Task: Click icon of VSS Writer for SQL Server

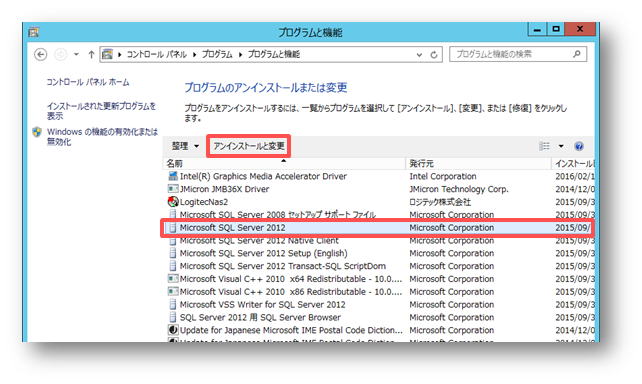Action: point(173,305)
